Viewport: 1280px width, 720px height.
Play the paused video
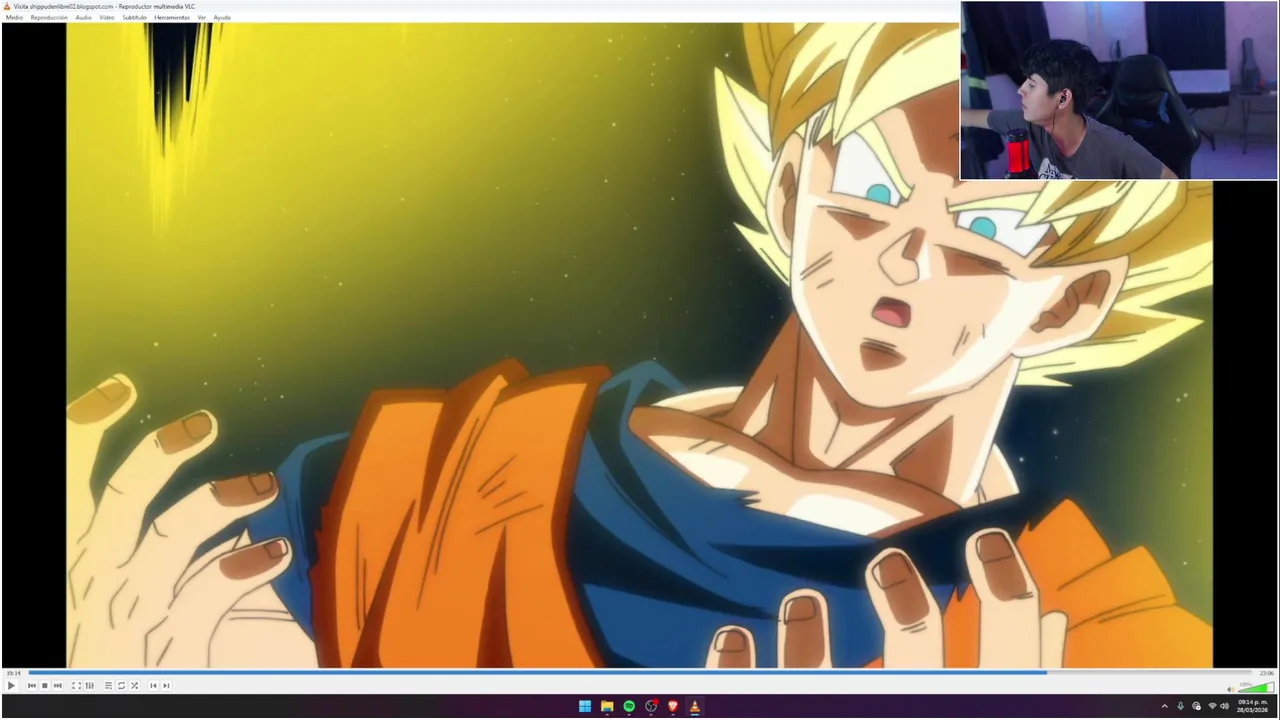(11, 685)
